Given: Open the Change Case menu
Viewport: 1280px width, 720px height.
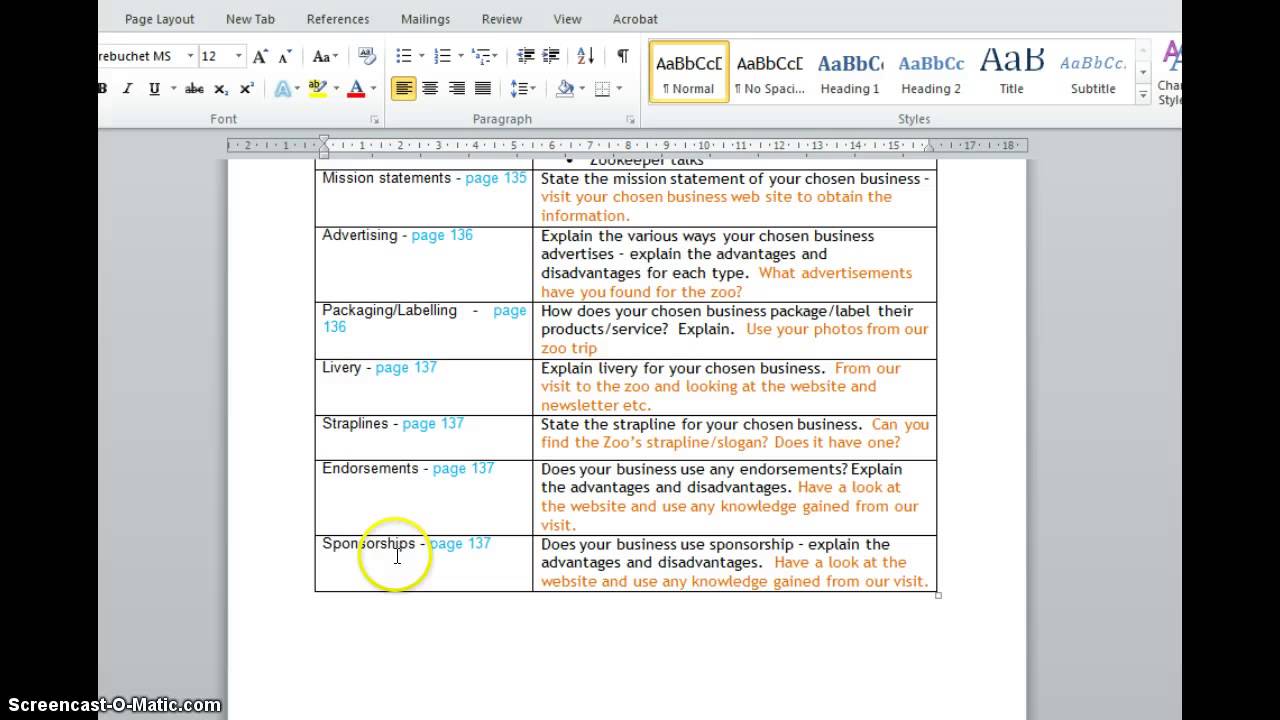Looking at the screenshot, I should [x=325, y=56].
